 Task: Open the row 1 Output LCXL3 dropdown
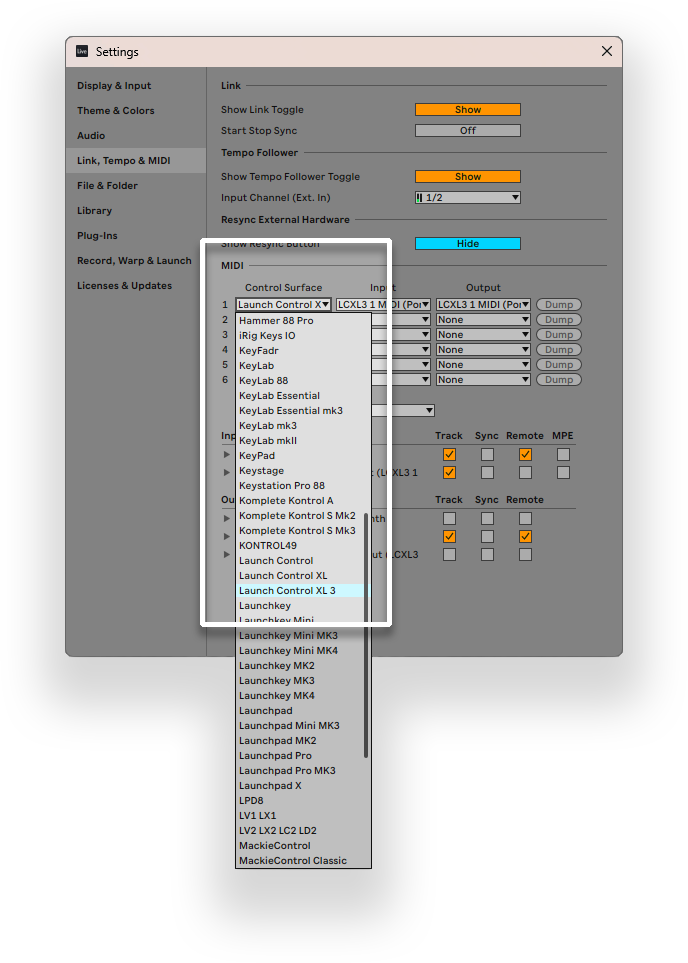coord(483,305)
